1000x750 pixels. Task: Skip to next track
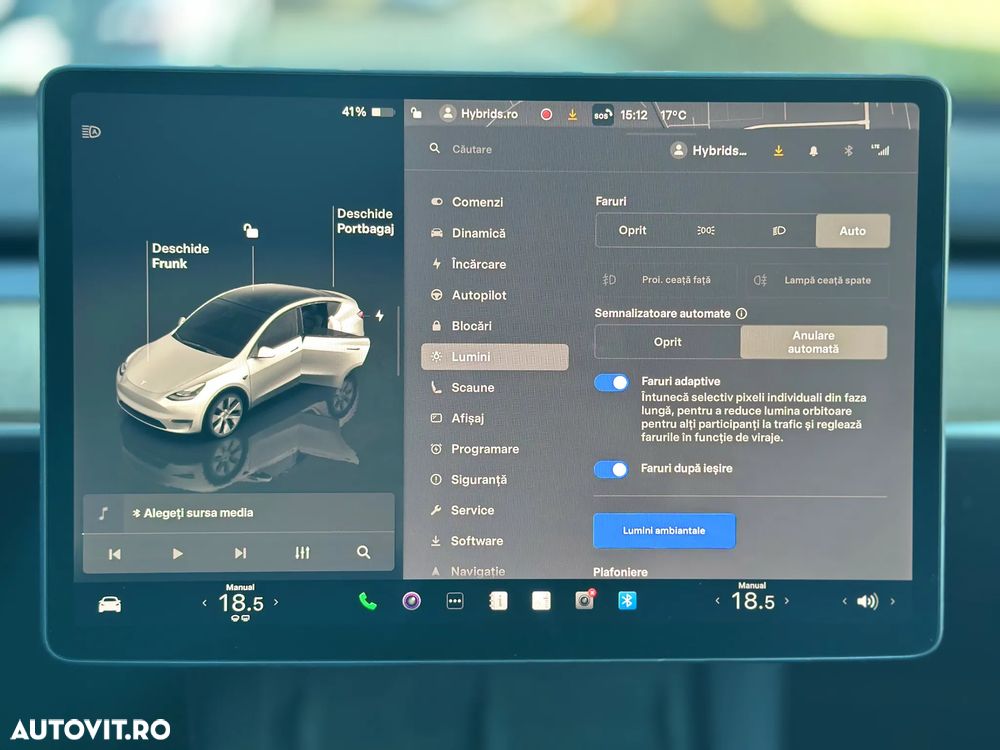coord(240,552)
